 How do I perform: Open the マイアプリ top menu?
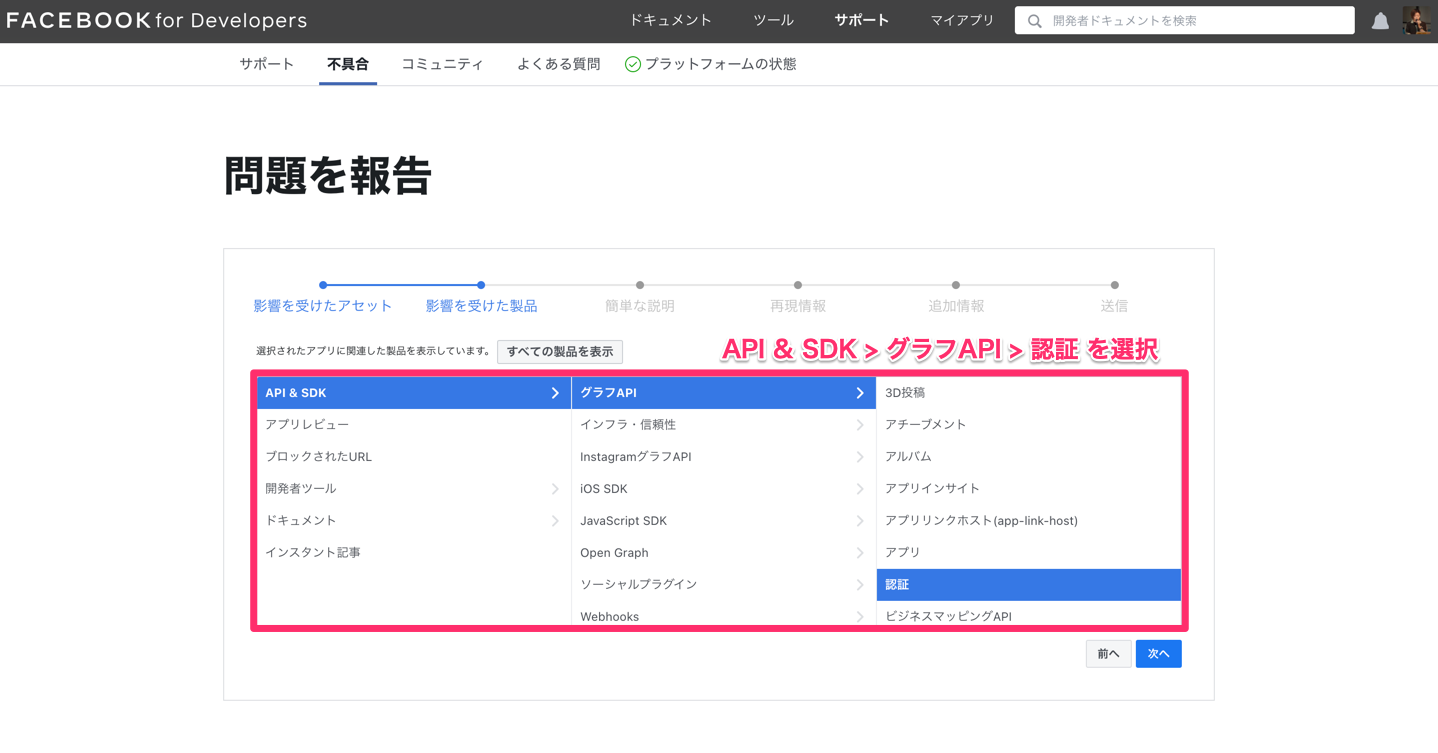tap(962, 20)
